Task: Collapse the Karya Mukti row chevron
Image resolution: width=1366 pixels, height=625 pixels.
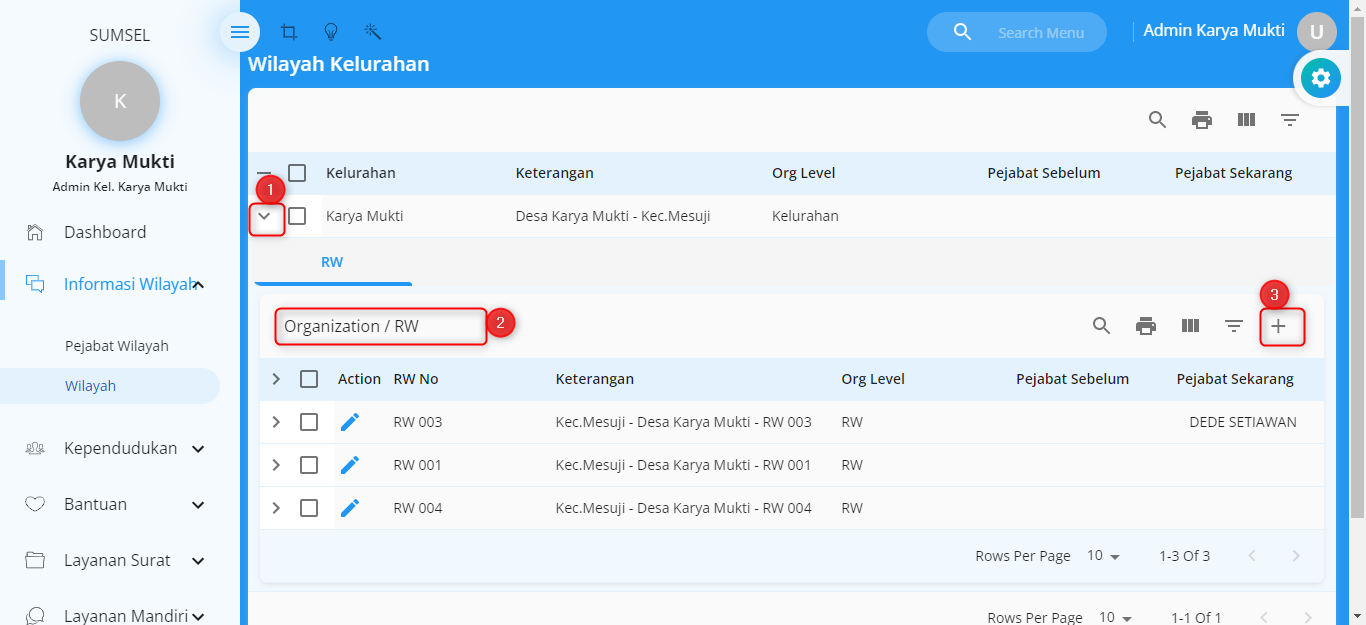Action: coord(265,216)
